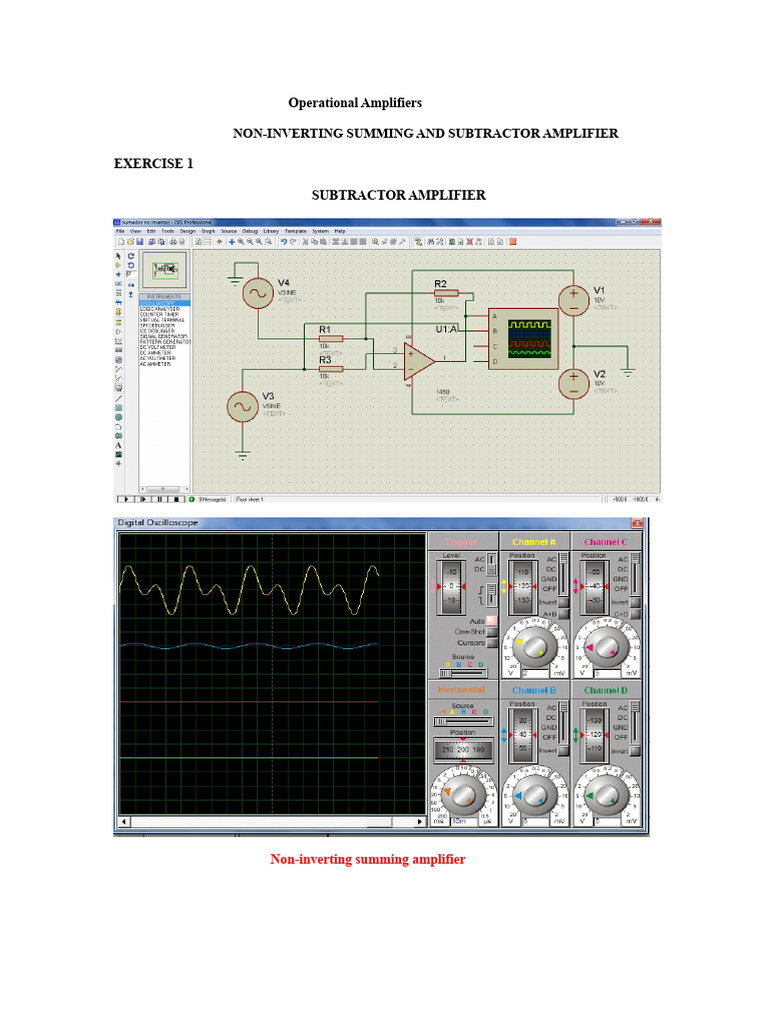The image size is (768, 1024).
Task: Click the Horizontal timebase value field
Action: (x=464, y=822)
